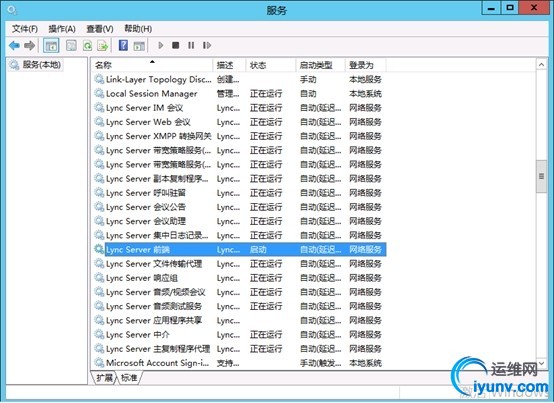Select Lync Server Web 会议 service

[239, 122]
